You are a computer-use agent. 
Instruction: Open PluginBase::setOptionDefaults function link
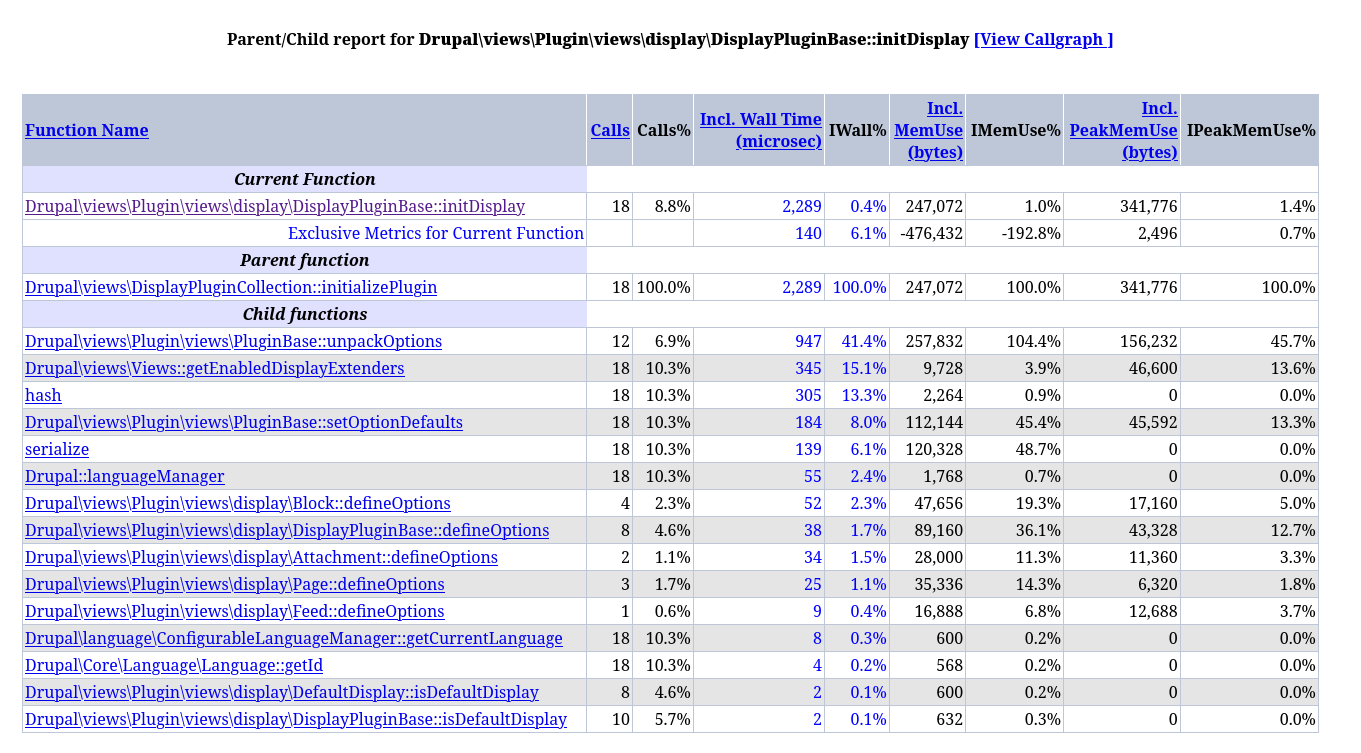click(244, 422)
